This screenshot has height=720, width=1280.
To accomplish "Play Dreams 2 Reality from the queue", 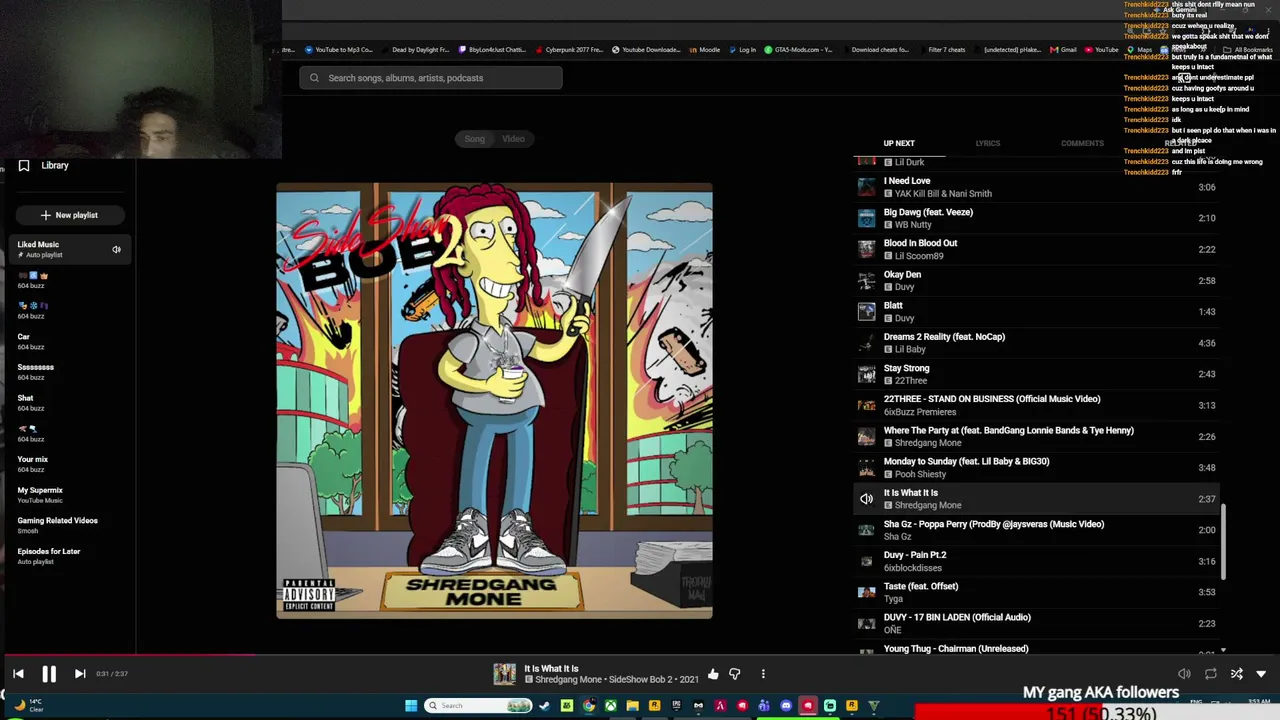I will tap(1038, 343).
